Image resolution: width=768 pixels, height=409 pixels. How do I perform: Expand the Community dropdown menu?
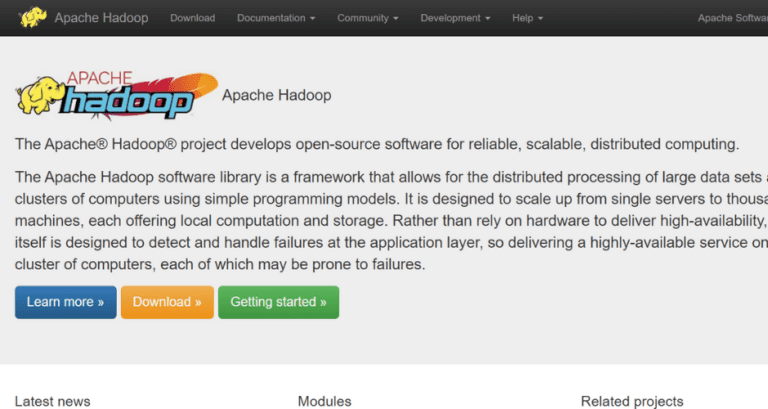(367, 18)
